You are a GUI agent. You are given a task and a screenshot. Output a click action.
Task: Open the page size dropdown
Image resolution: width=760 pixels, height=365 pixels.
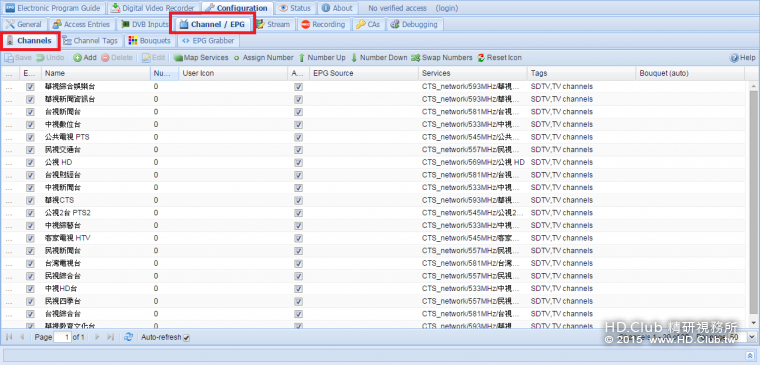pos(751,337)
